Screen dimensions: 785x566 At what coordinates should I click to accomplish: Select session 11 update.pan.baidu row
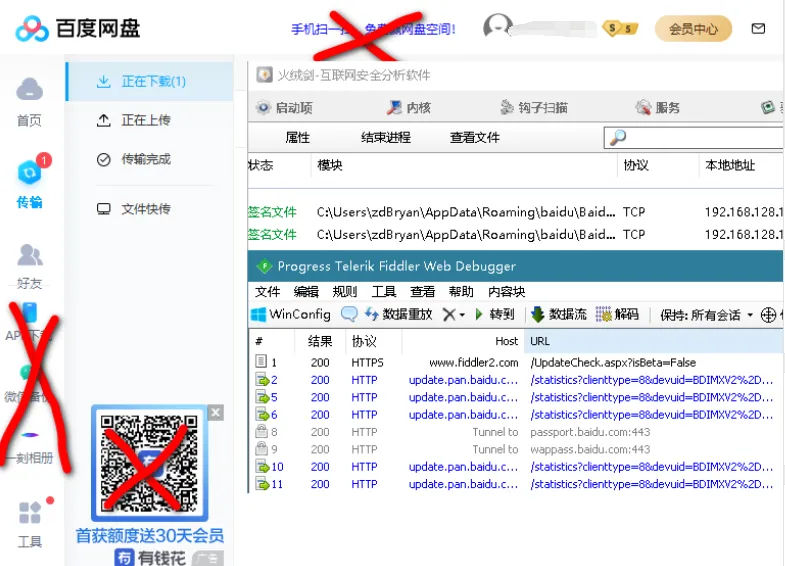tap(516, 484)
